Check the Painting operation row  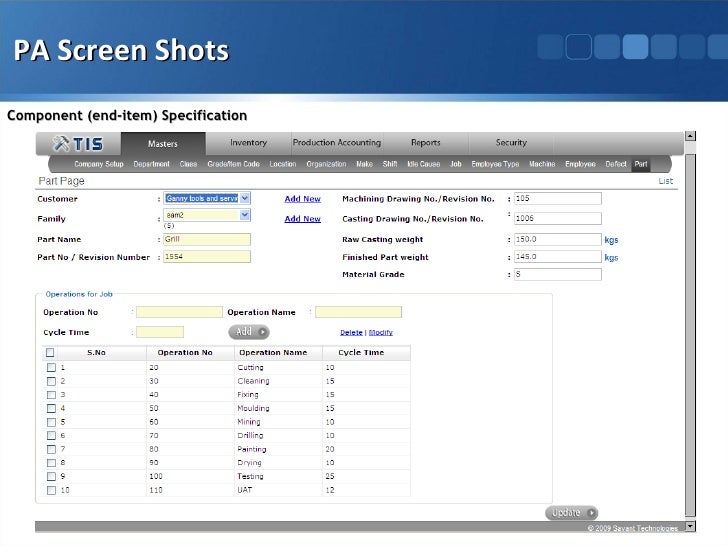click(x=51, y=449)
